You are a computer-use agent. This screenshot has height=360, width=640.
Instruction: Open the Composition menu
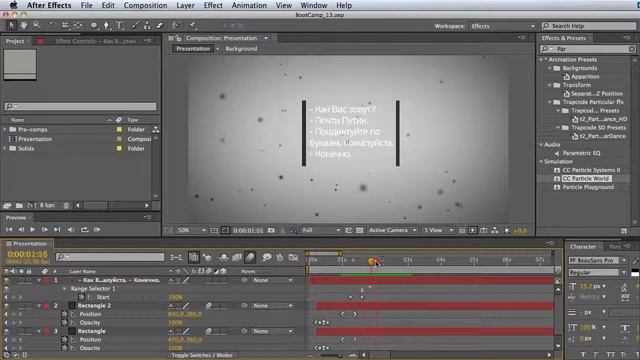click(145, 5)
